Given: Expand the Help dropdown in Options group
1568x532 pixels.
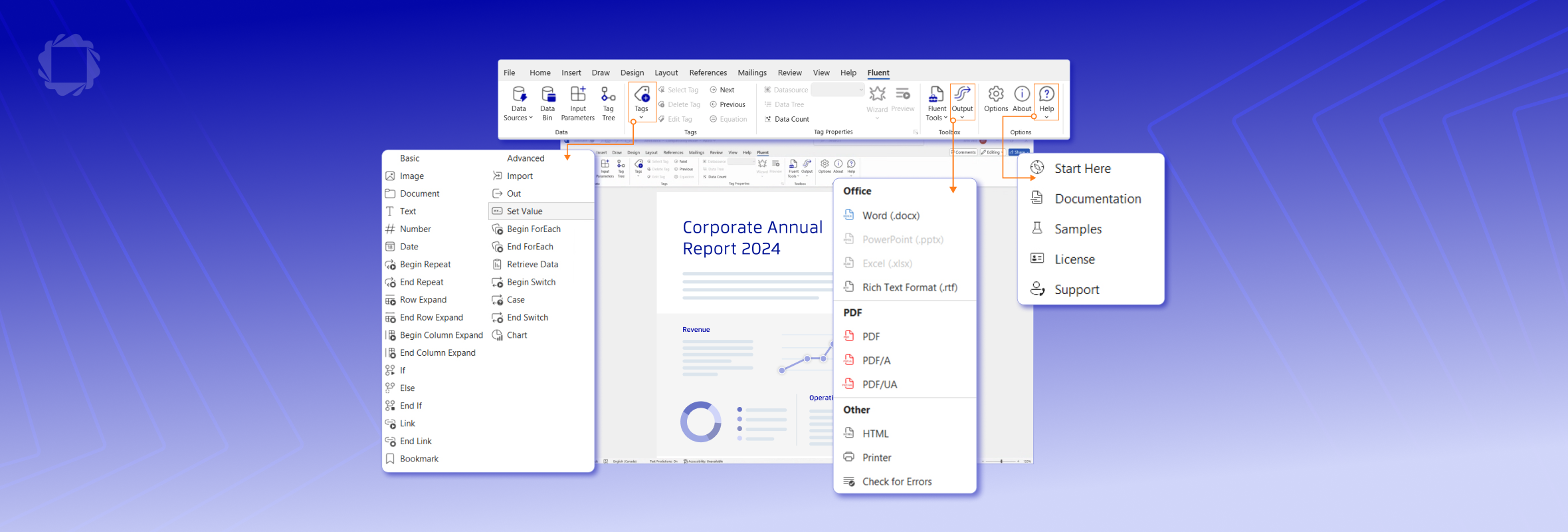Looking at the screenshot, I should pos(1046,102).
